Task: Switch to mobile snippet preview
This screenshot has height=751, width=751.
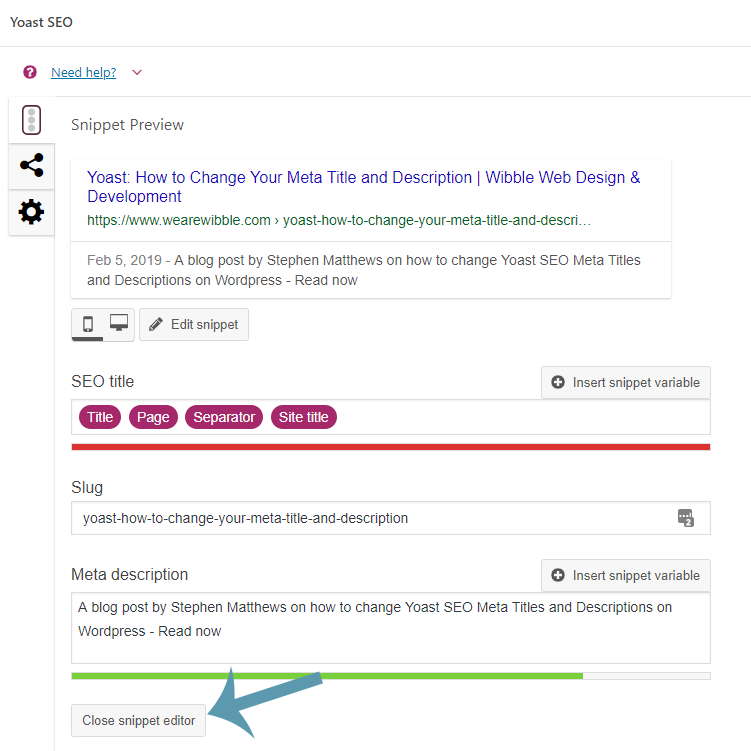Action: 88,324
